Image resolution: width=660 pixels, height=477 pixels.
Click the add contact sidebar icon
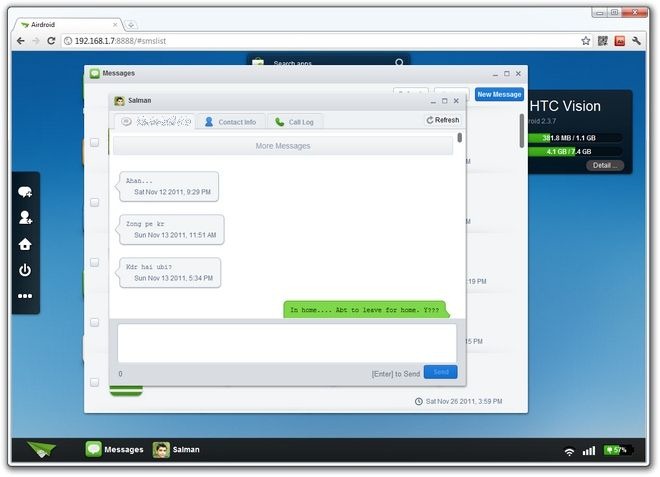25,217
